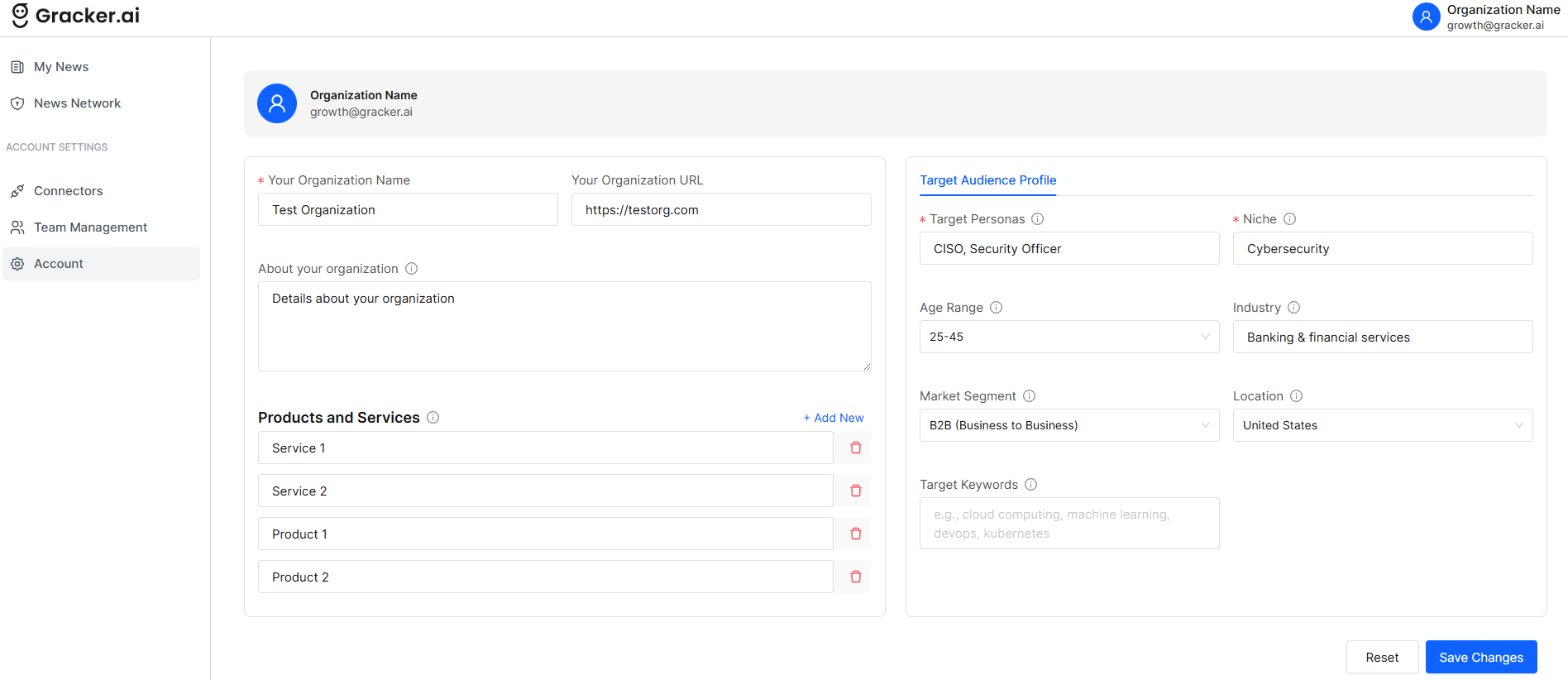Show info tooltip for Location
The width and height of the screenshot is (1568, 680).
tap(1297, 396)
